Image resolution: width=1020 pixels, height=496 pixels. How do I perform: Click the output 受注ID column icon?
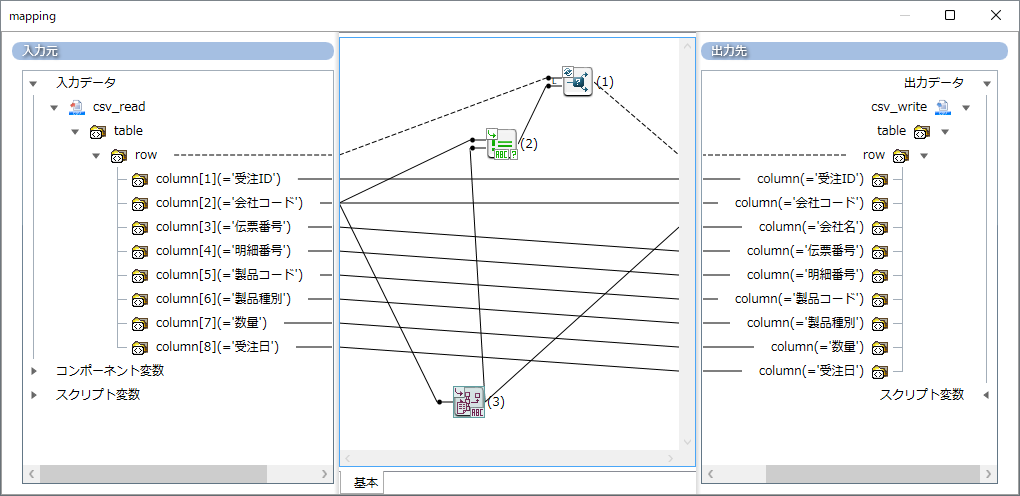coord(879,180)
